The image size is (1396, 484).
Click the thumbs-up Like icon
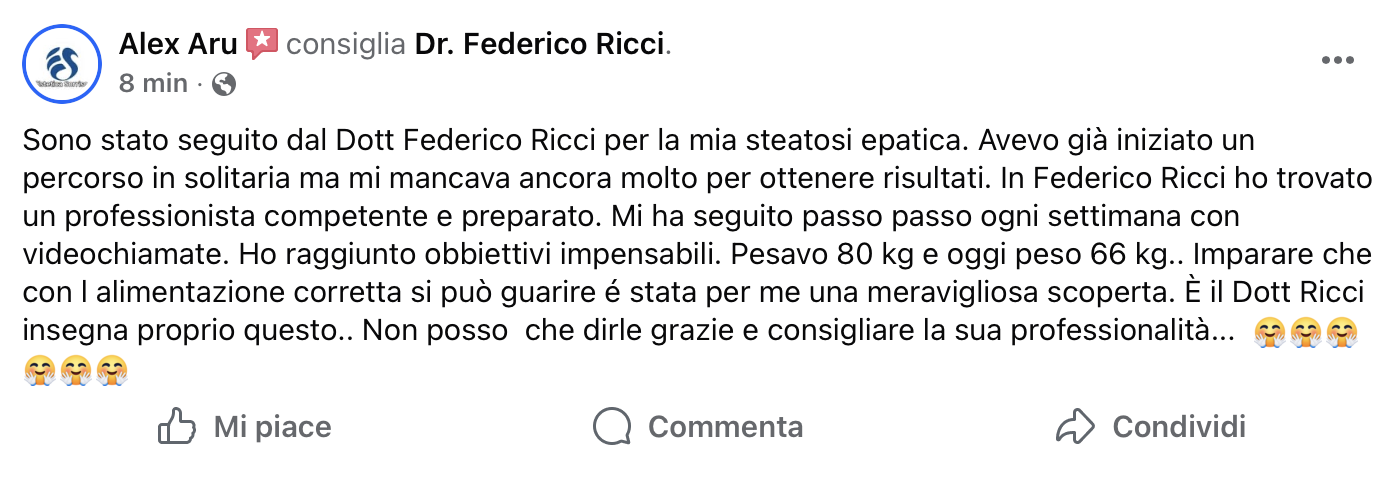pyautogui.click(x=176, y=427)
